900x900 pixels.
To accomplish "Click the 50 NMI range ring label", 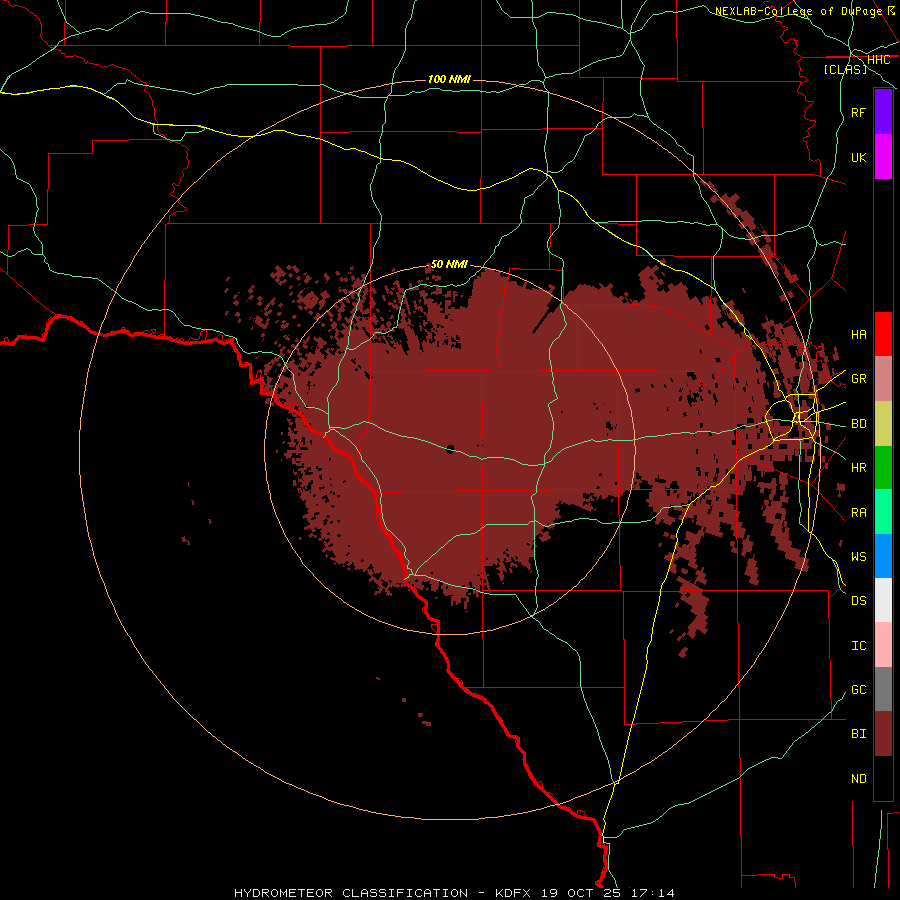I will click(x=449, y=264).
